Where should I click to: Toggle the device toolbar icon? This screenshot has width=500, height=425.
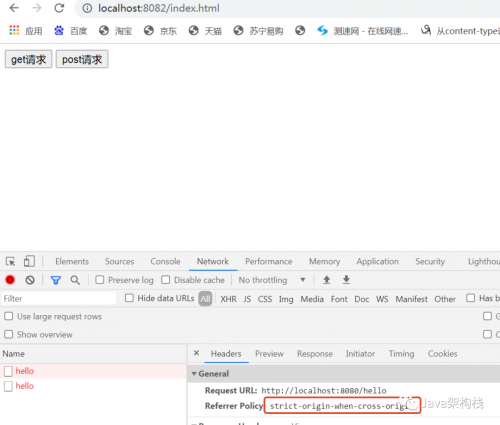pyautogui.click(x=29, y=261)
